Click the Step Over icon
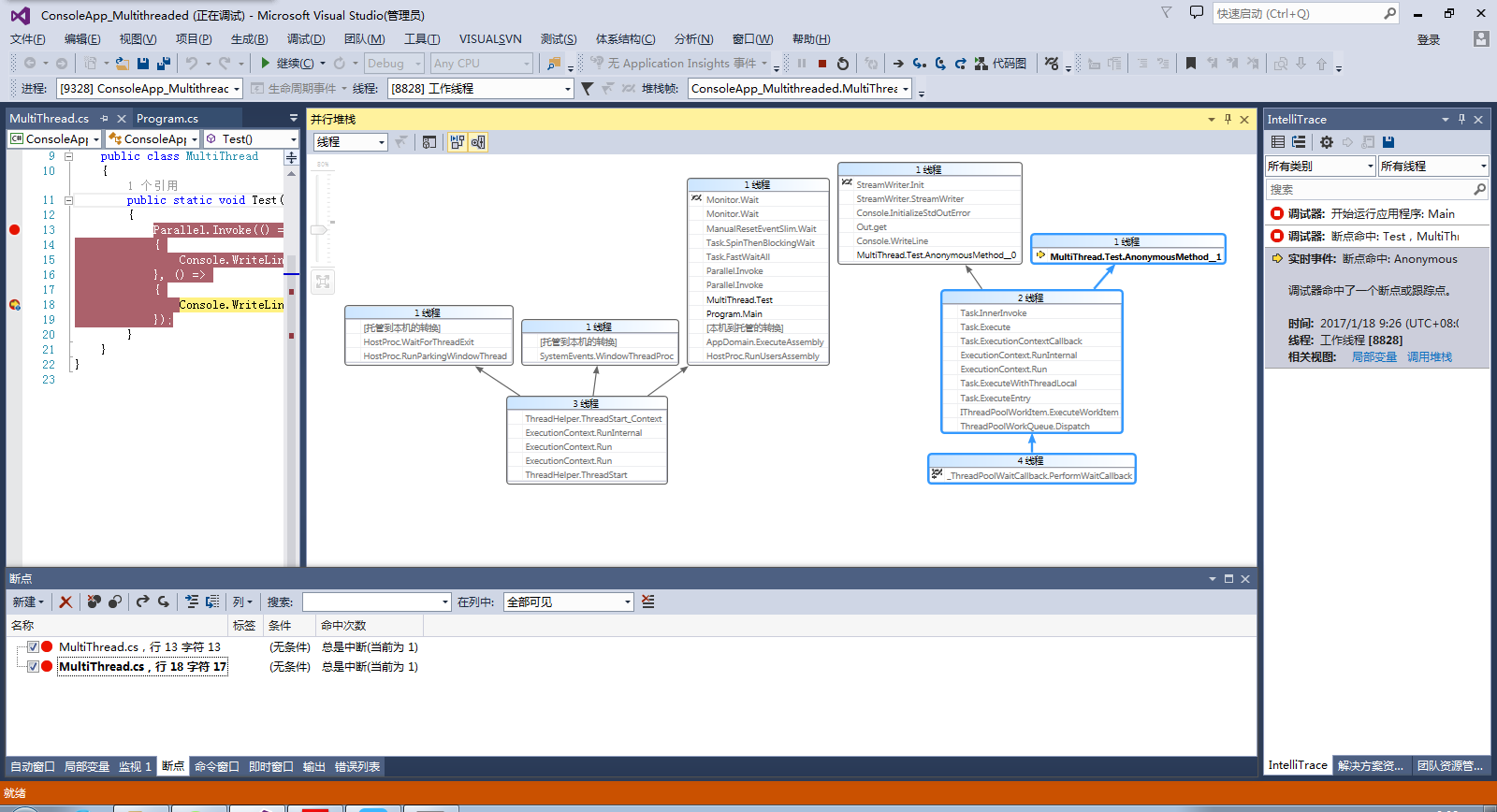The image size is (1497, 812). [940, 64]
